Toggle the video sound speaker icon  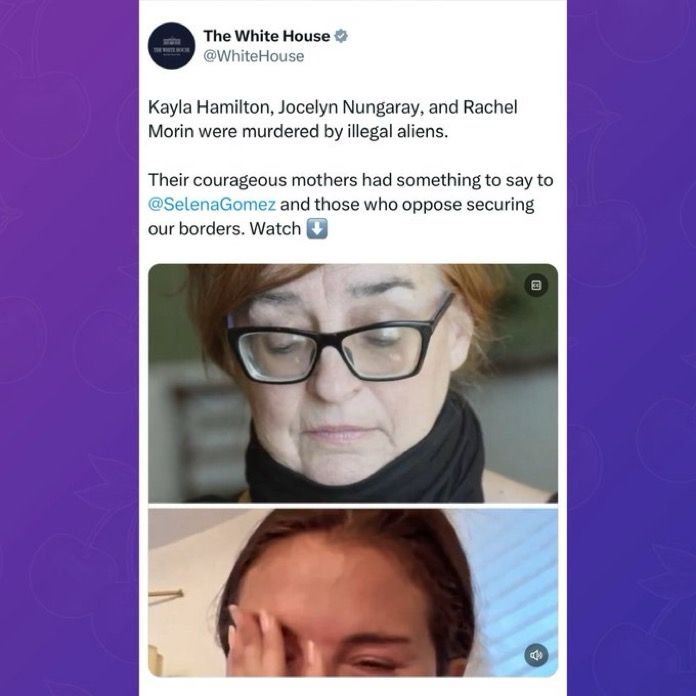click(536, 655)
